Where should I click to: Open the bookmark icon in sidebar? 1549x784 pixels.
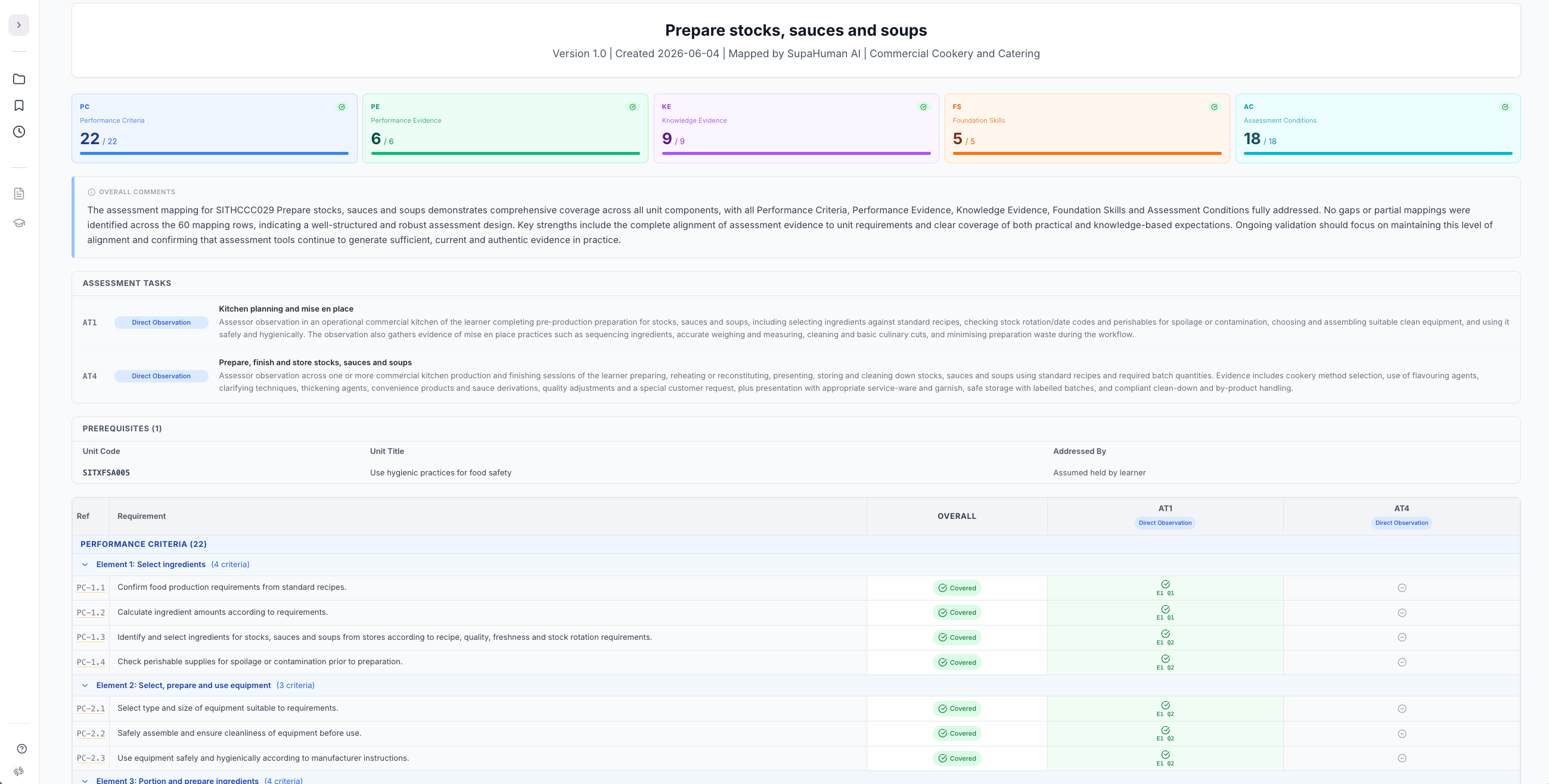click(19, 106)
